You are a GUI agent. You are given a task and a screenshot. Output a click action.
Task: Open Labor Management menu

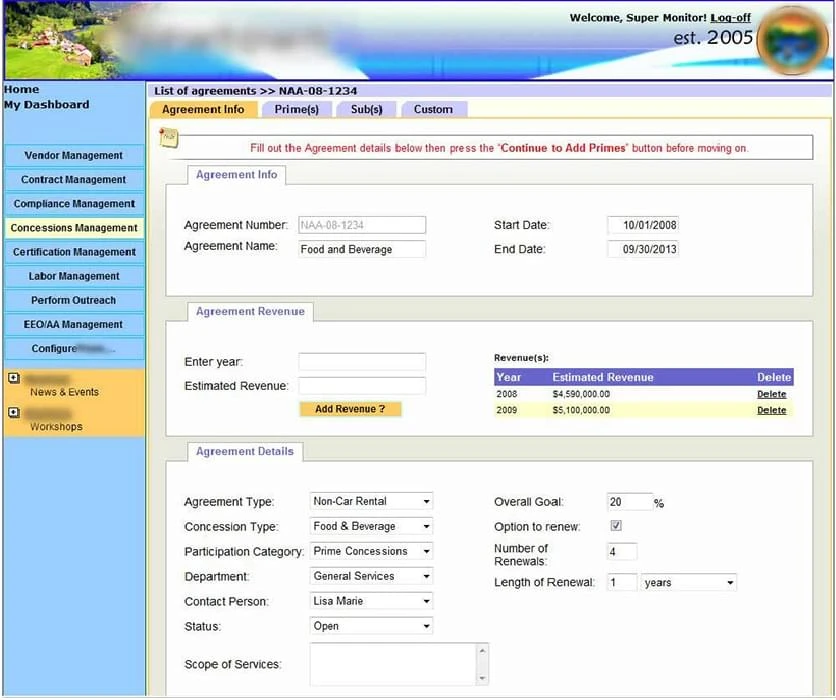click(74, 276)
